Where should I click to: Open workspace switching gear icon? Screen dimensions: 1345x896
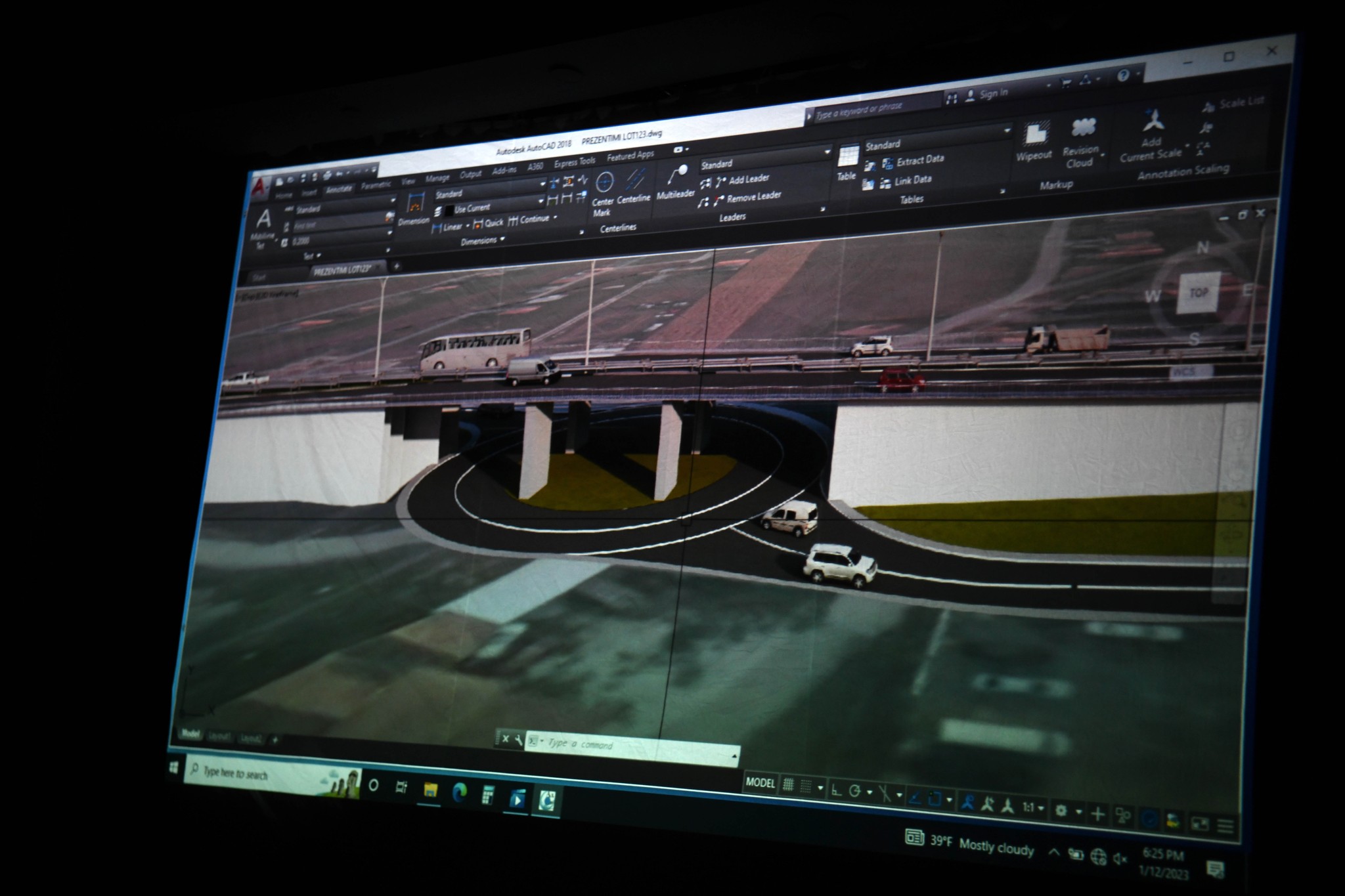(x=1061, y=811)
